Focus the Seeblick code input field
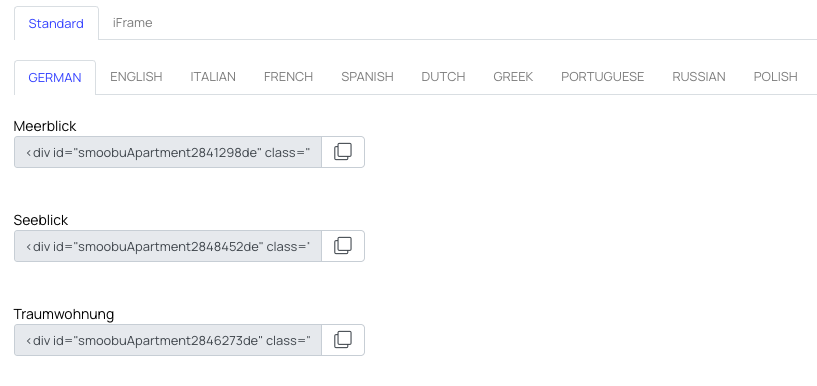Image resolution: width=817 pixels, height=386 pixels. point(168,246)
